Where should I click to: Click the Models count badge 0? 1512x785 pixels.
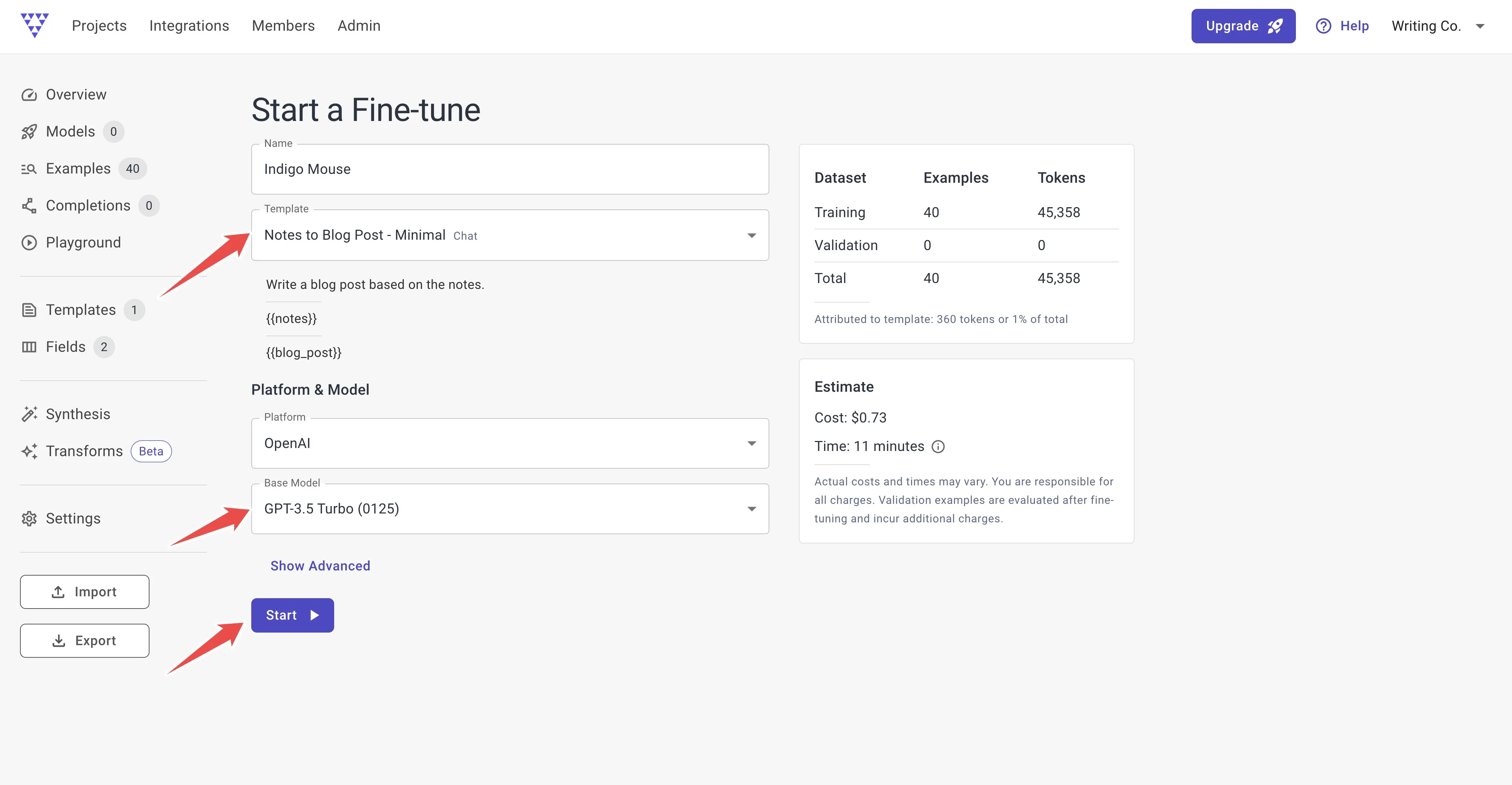click(x=113, y=131)
